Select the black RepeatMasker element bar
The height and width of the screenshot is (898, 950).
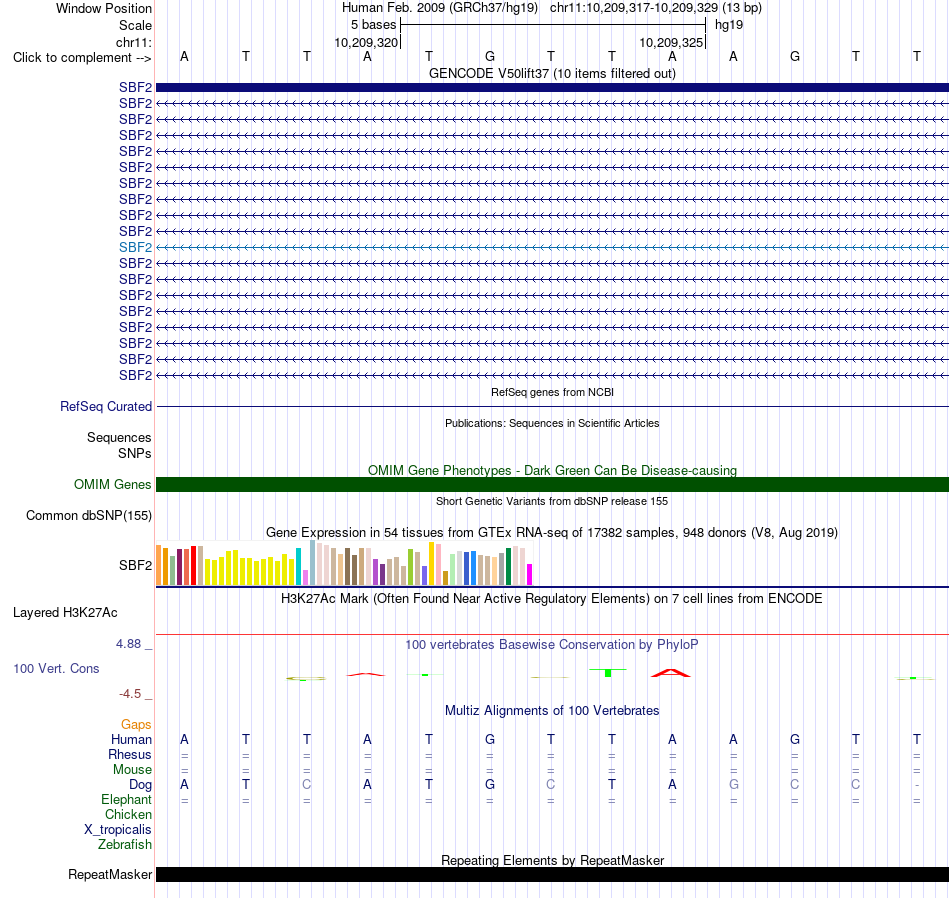(x=552, y=874)
